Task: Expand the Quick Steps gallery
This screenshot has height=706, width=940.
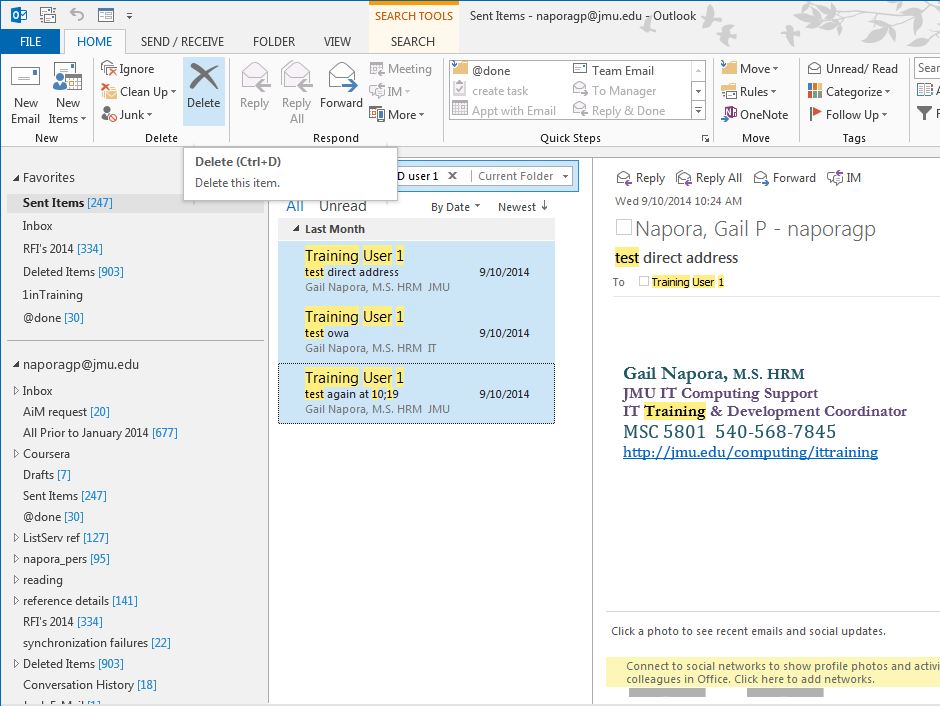Action: point(698,111)
